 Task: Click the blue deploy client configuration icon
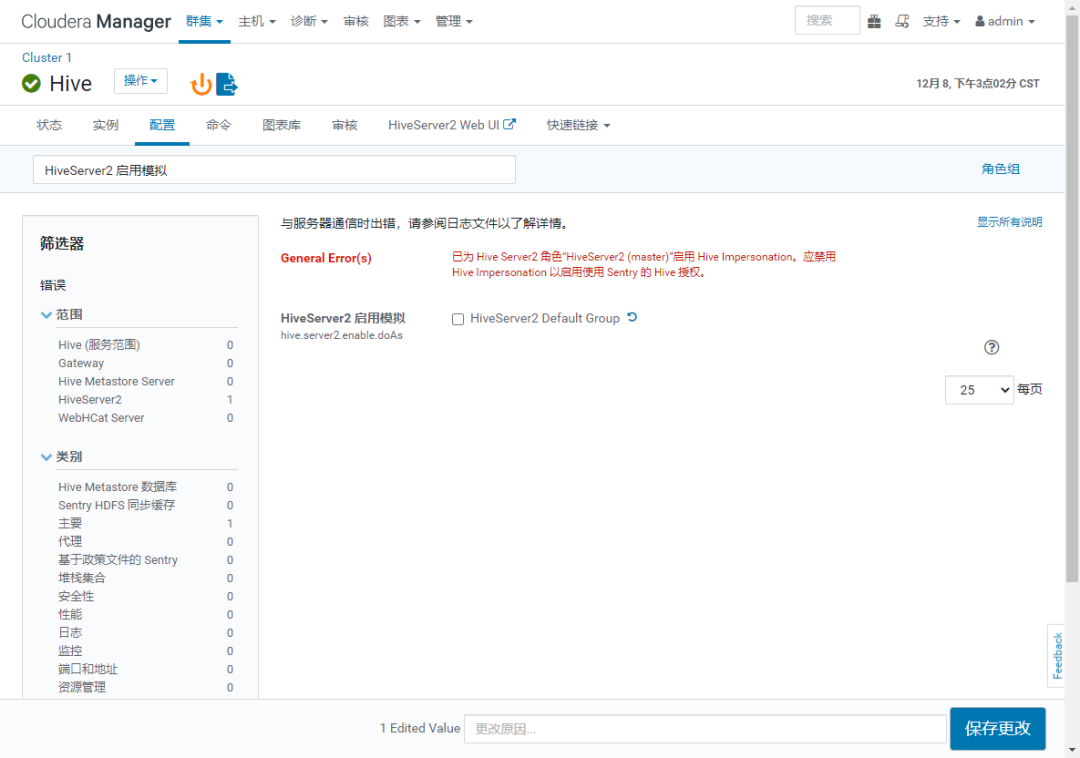click(x=227, y=84)
